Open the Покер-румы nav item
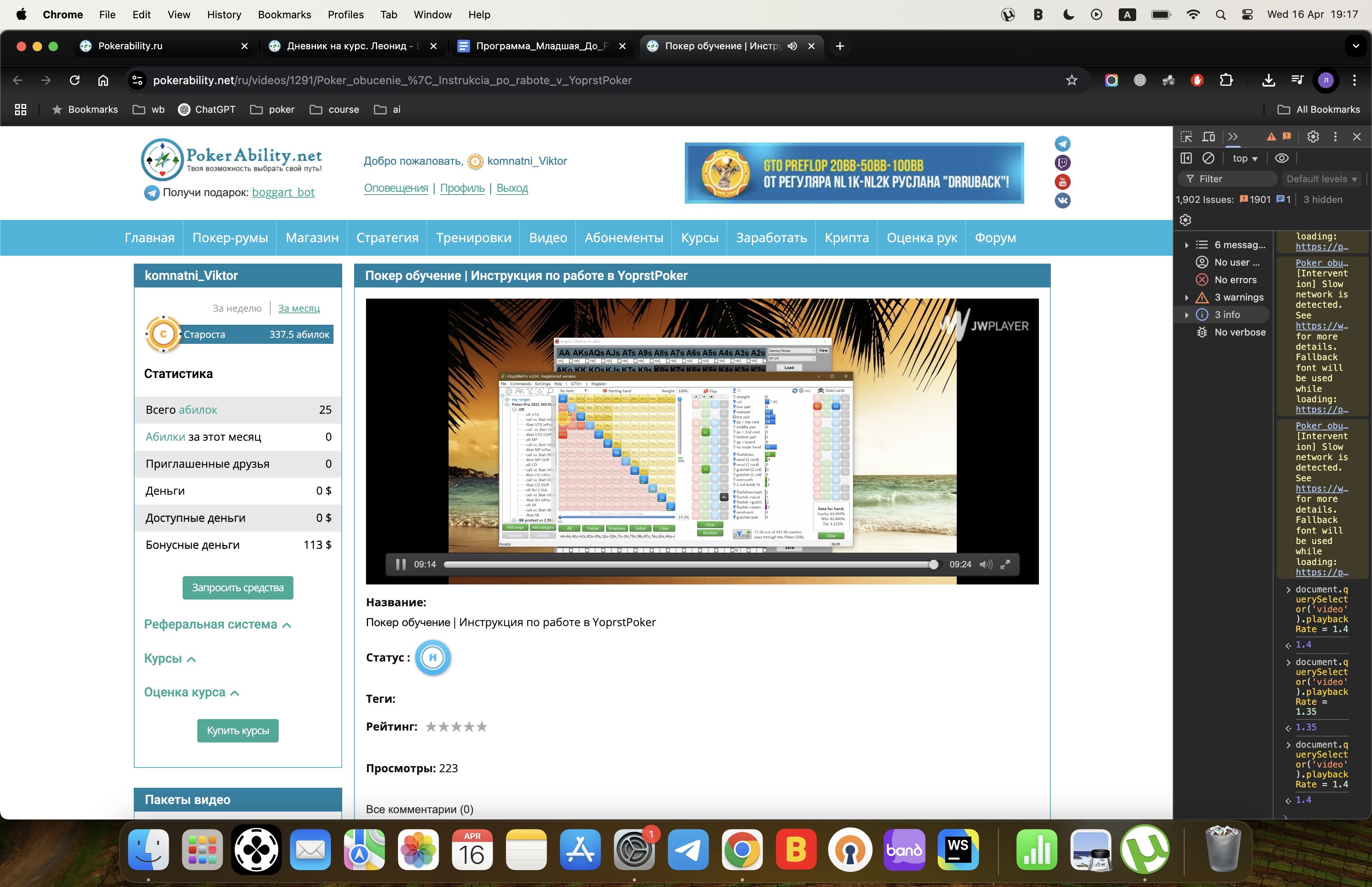1372x887 pixels. [230, 238]
